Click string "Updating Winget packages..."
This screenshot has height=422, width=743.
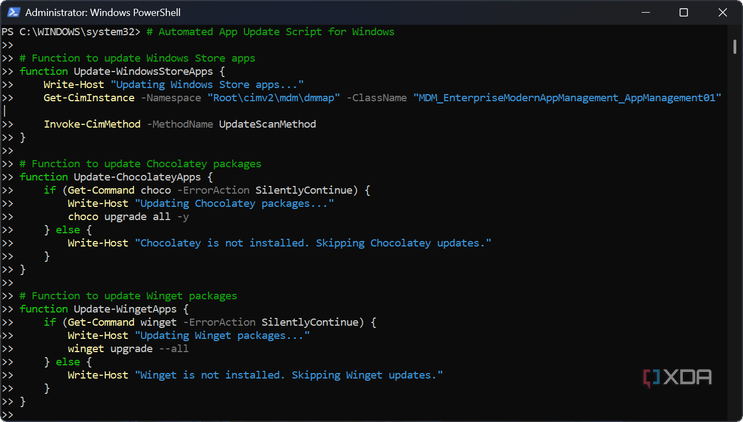tap(222, 336)
